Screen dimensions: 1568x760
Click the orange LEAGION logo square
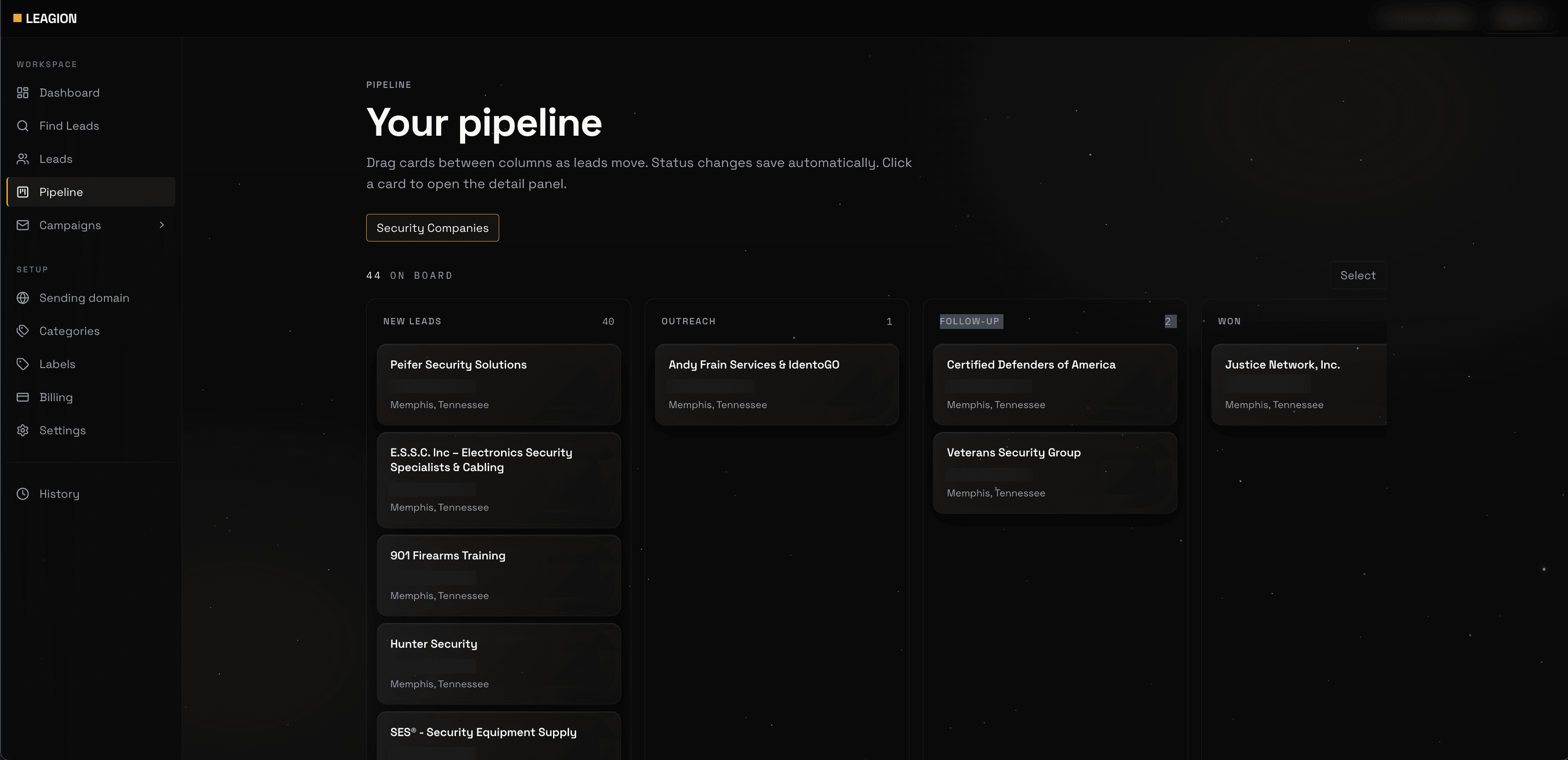tap(17, 18)
